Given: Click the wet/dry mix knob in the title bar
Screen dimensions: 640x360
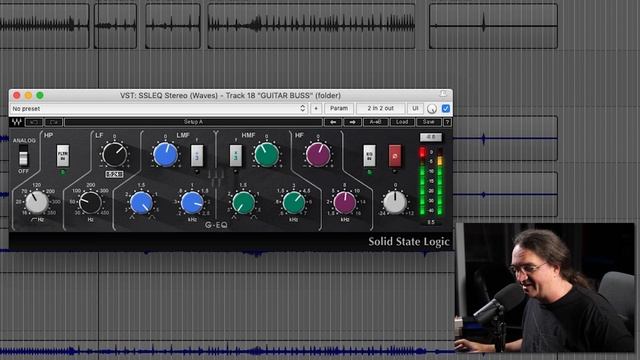Looking at the screenshot, I should (431, 109).
